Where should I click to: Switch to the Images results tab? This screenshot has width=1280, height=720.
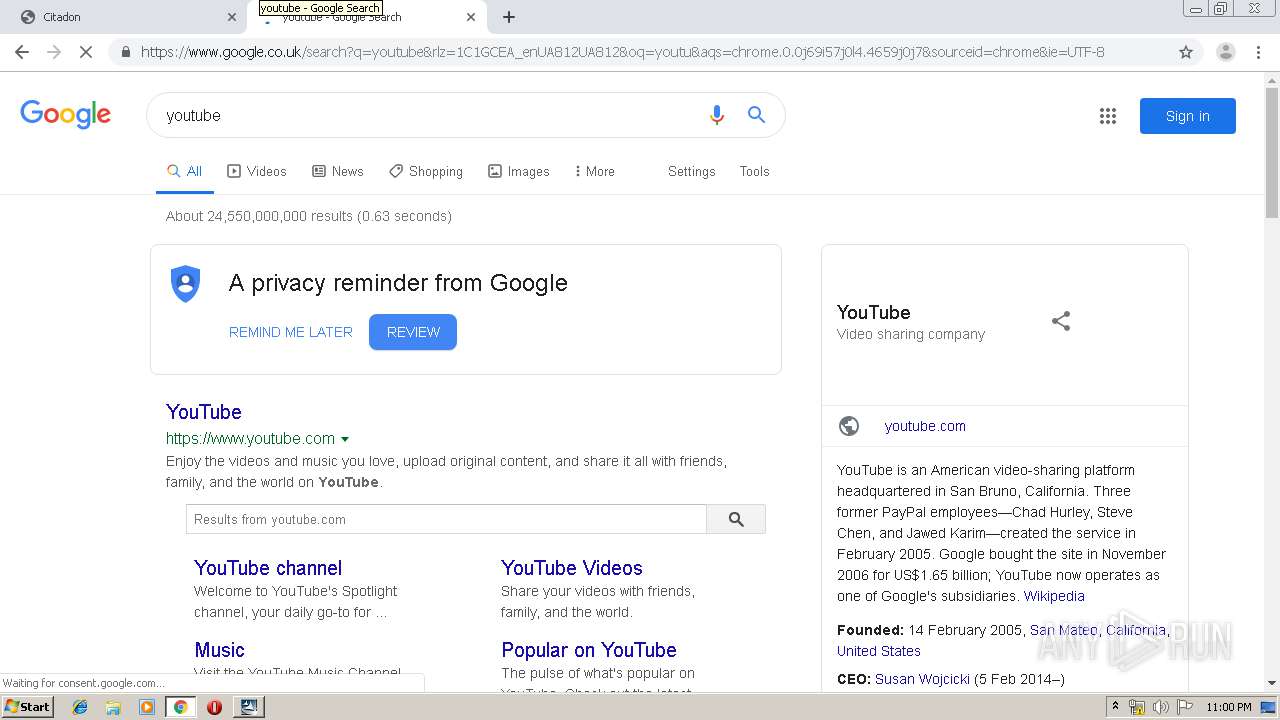519,171
